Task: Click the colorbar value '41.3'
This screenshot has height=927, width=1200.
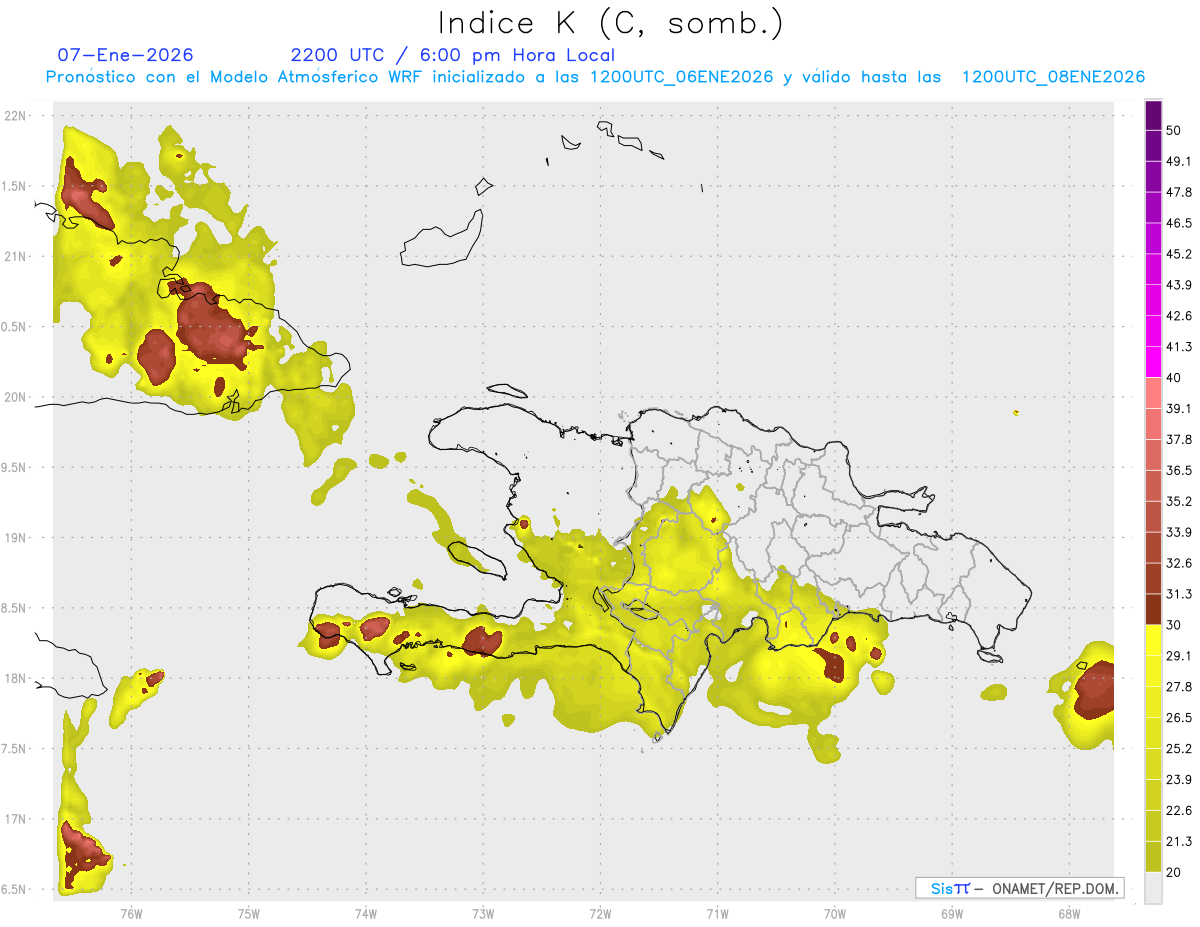Action: click(1179, 347)
